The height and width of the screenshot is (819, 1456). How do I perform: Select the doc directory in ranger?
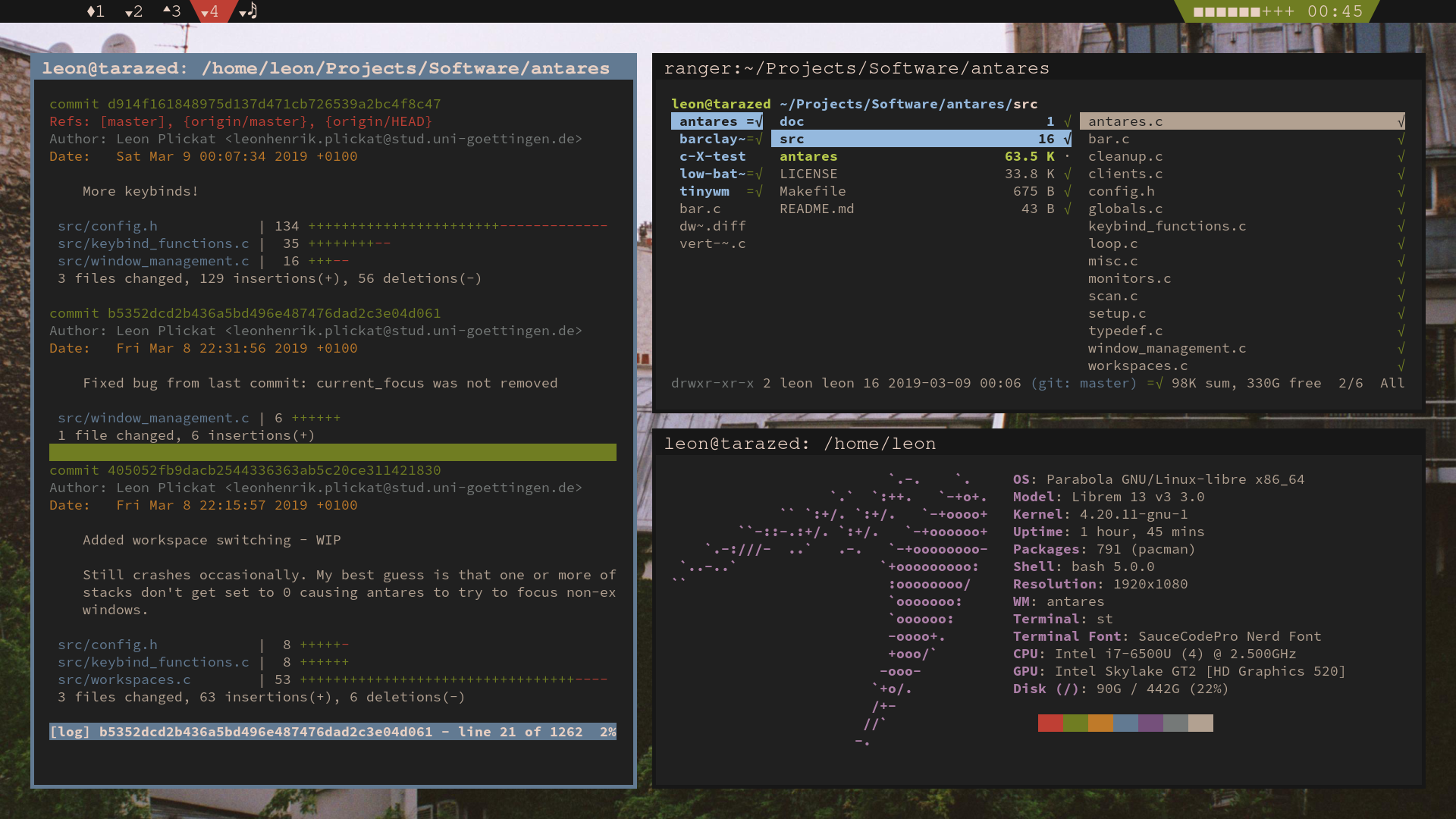click(x=792, y=121)
